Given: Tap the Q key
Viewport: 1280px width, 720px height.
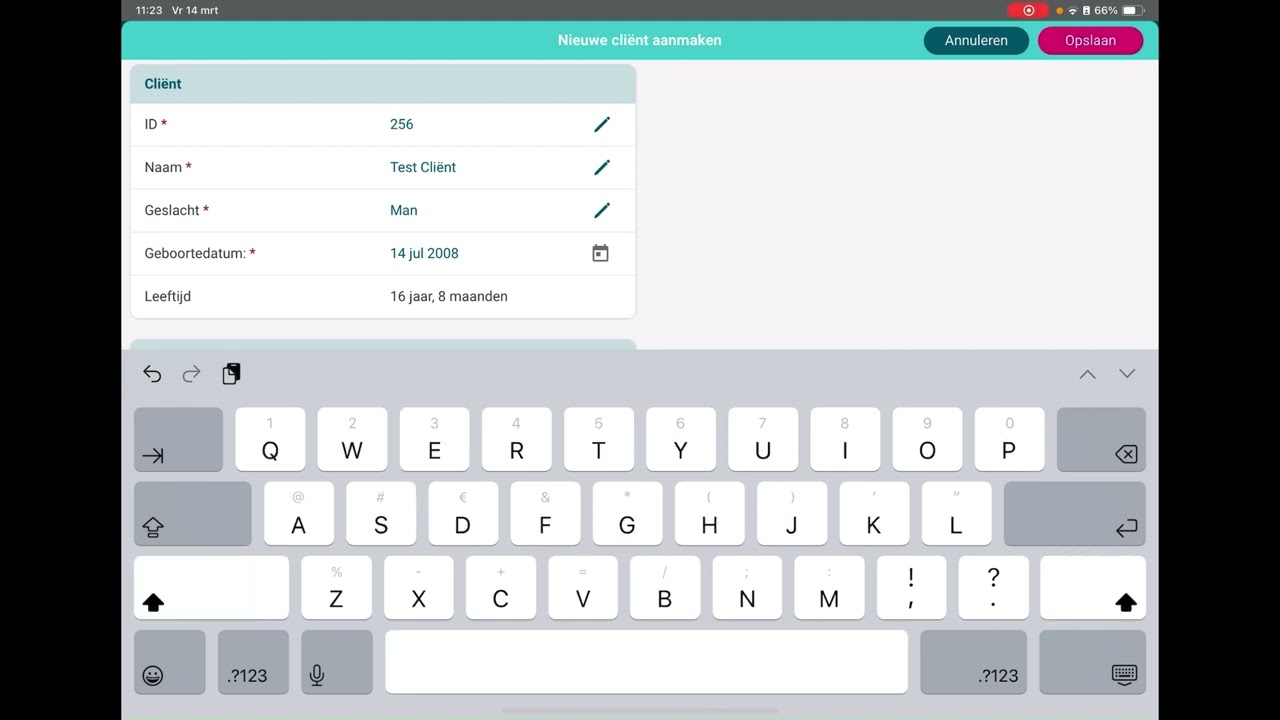Looking at the screenshot, I should [270, 439].
